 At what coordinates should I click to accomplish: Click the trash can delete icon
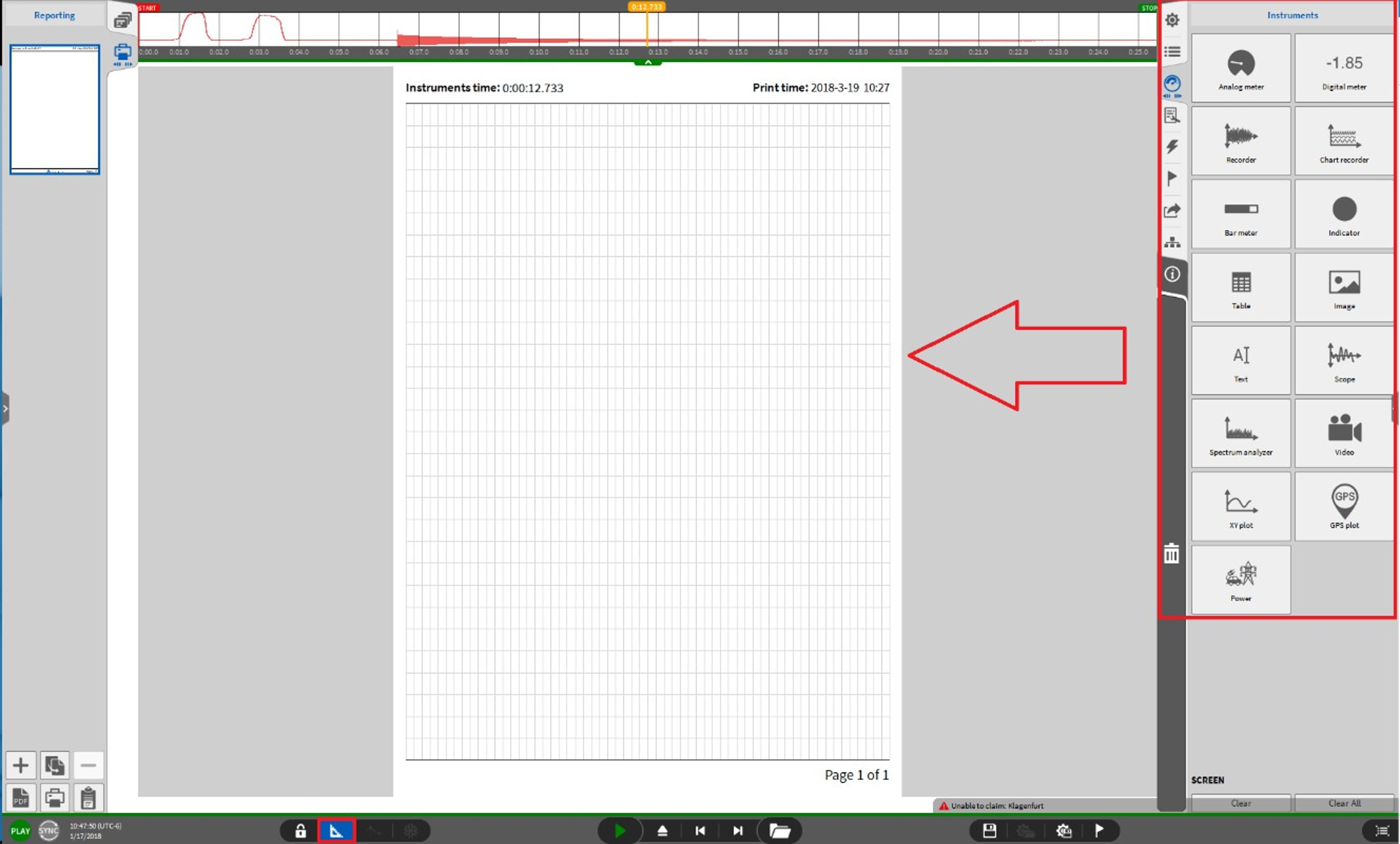pos(1171,554)
